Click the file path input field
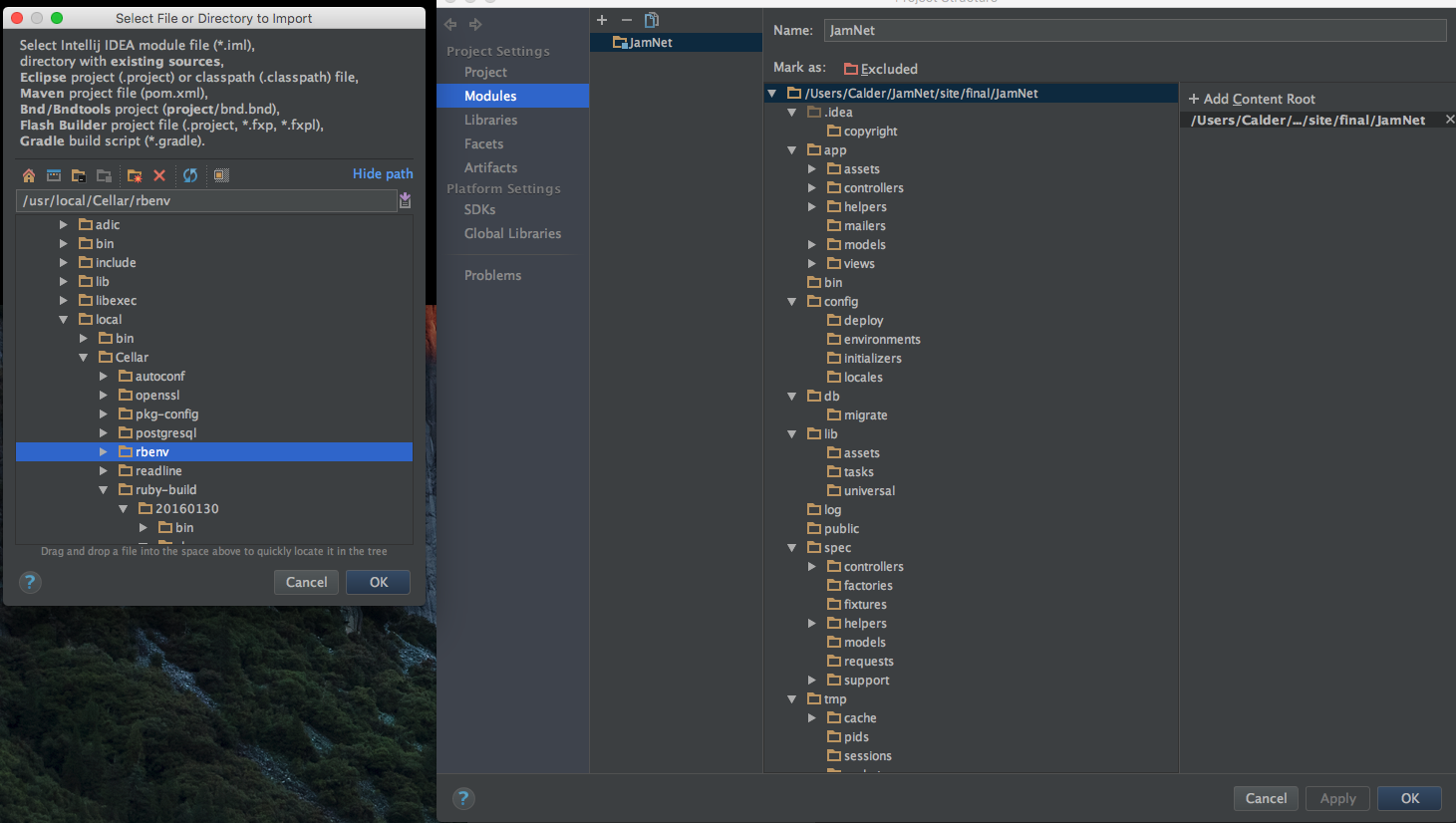The image size is (1456, 823). click(x=206, y=200)
